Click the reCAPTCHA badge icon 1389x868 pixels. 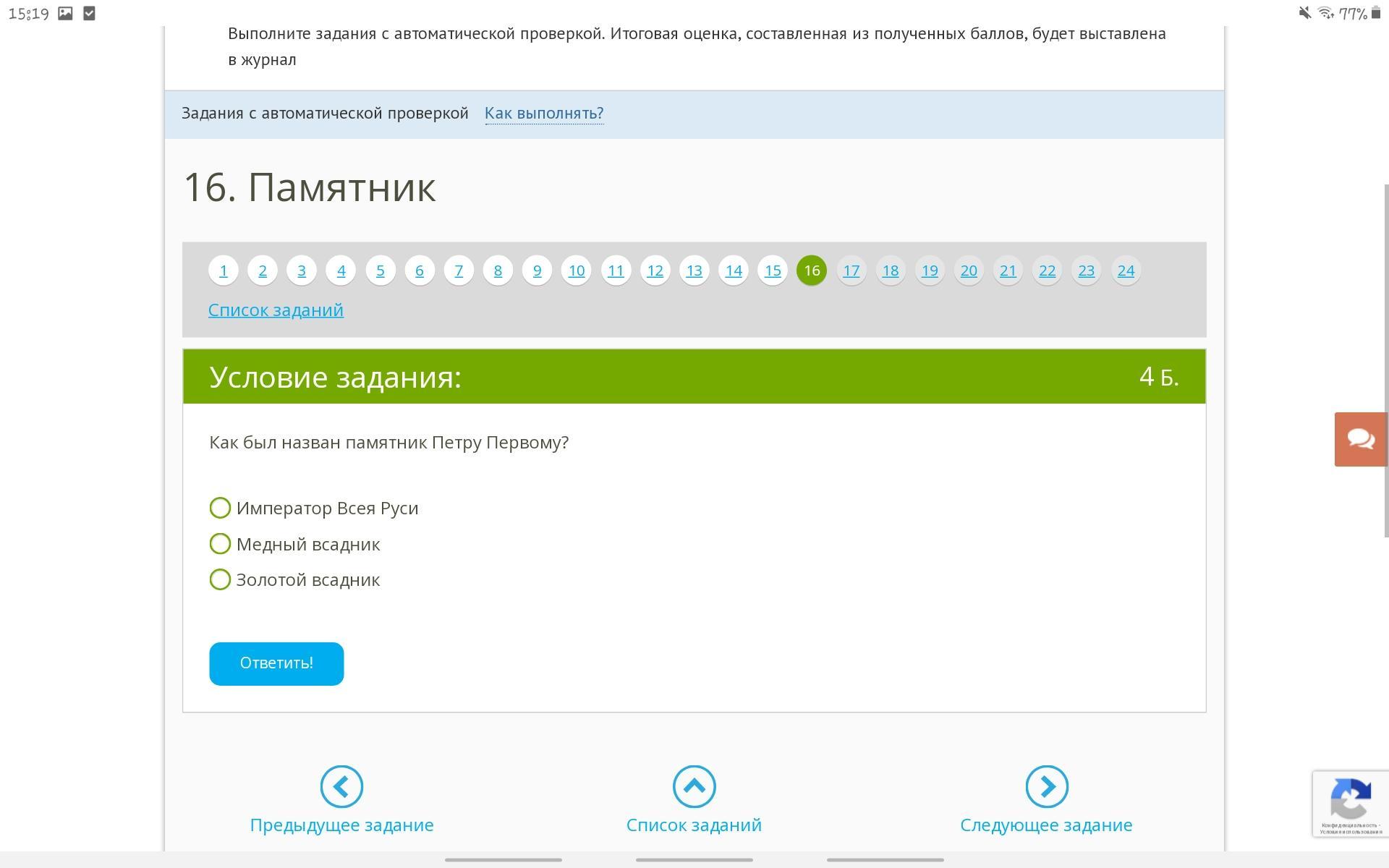(1350, 799)
